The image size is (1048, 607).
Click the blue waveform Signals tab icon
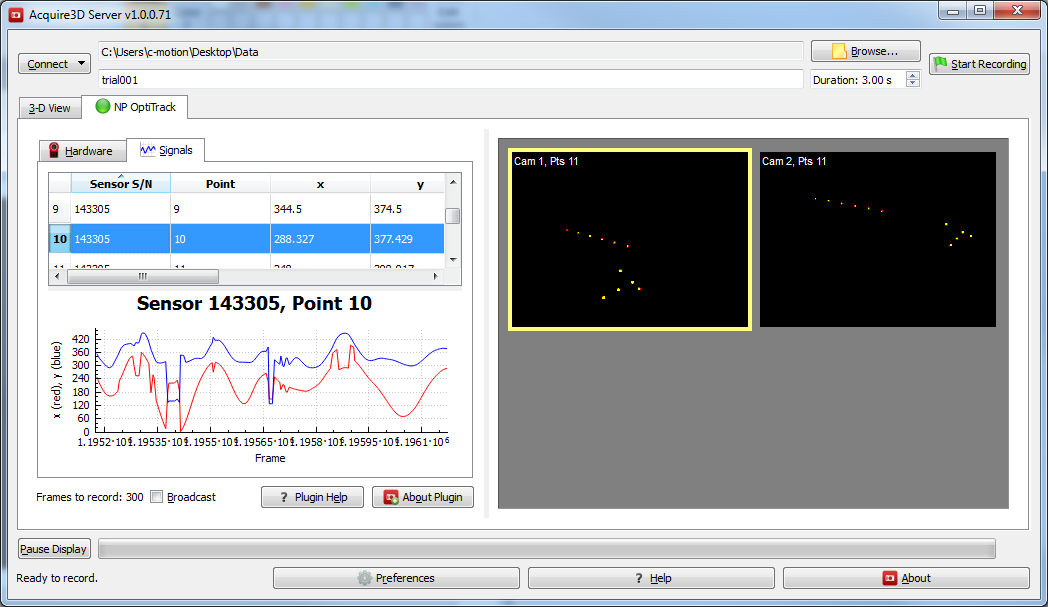point(148,150)
